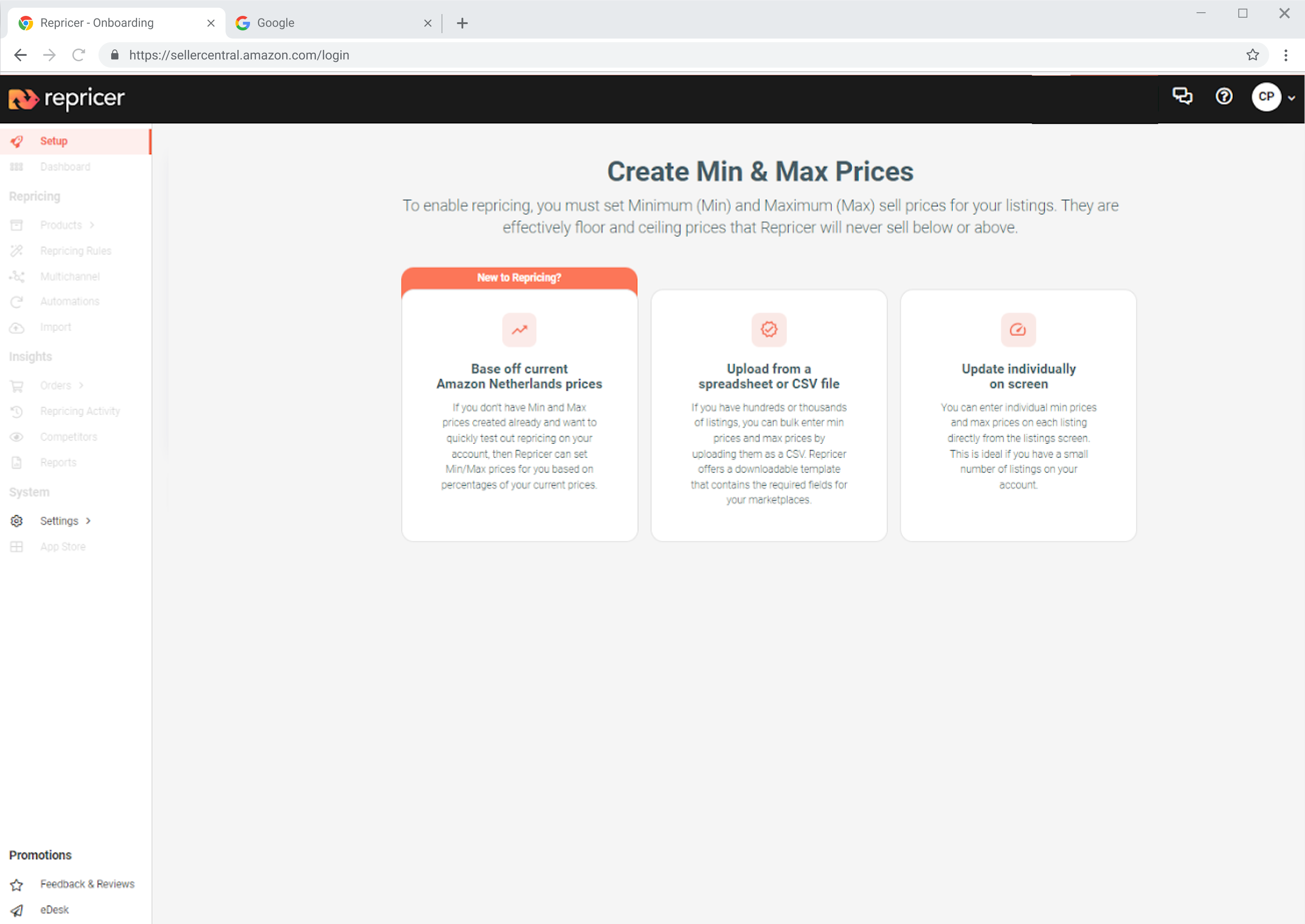Click the App Store grid icon
1305x924 pixels.
tap(16, 547)
